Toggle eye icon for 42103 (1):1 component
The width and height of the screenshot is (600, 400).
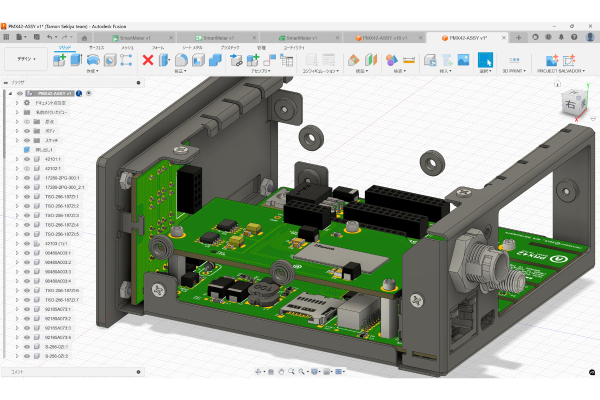[27, 243]
